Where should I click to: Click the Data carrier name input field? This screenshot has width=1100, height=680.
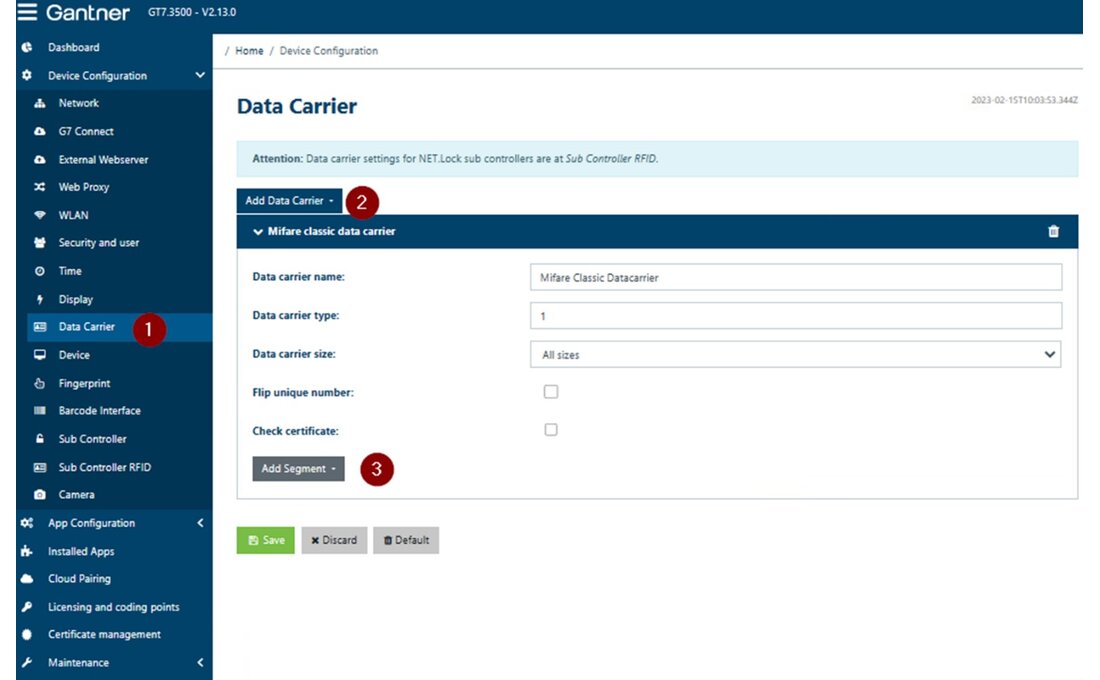click(x=795, y=277)
